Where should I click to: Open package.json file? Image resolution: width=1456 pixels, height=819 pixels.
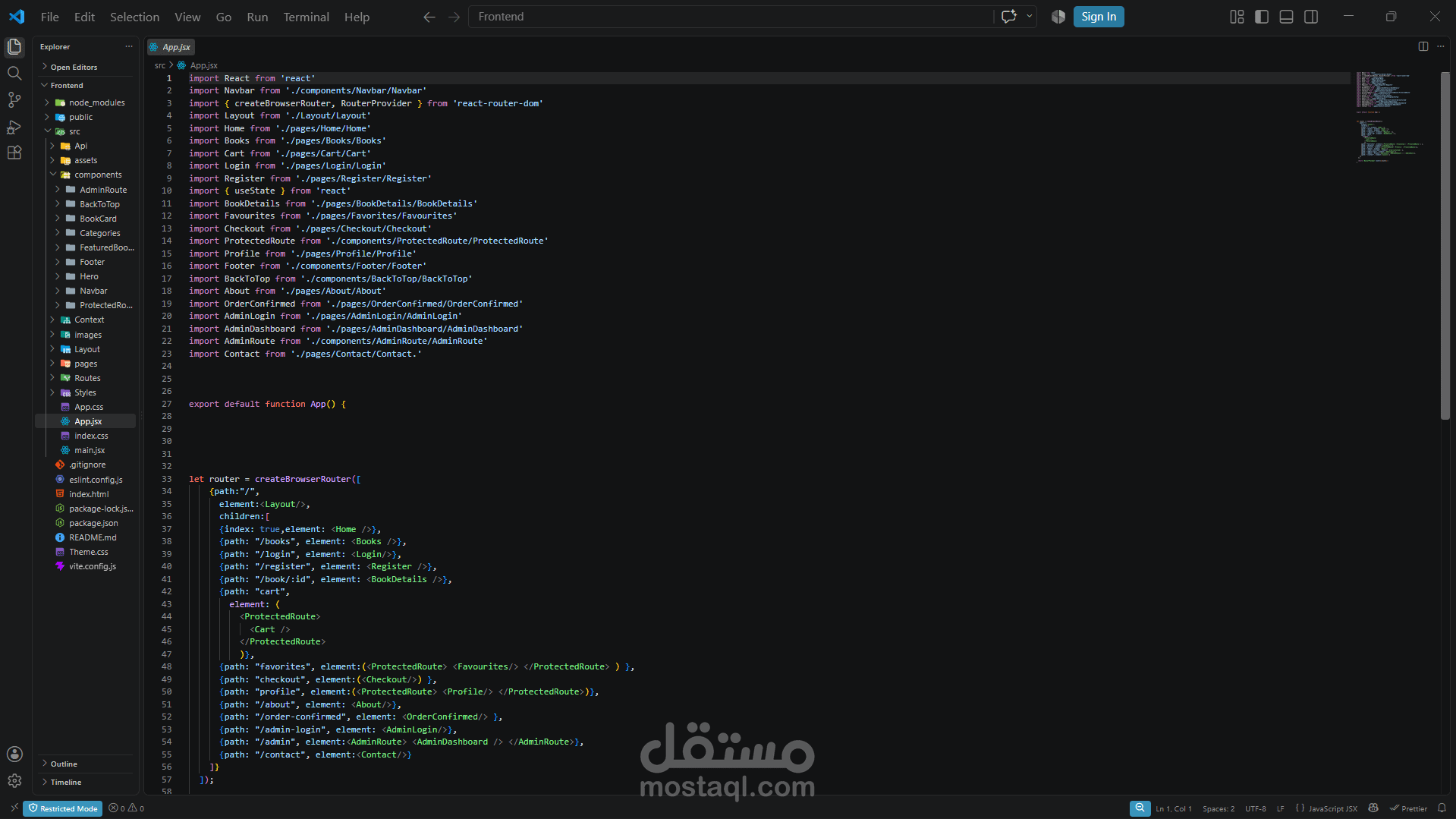[93, 523]
